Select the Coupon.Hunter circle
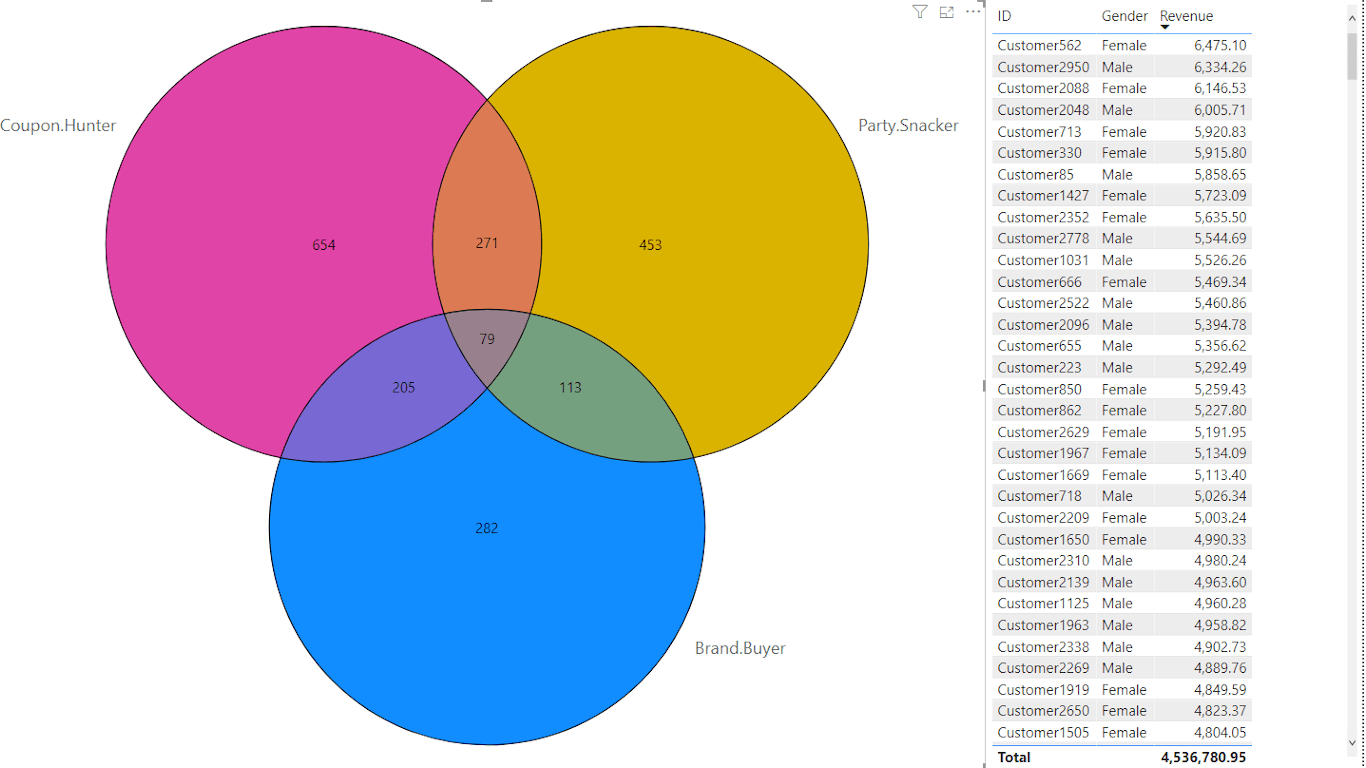Viewport: 1366px width, 768px height. 324,243
